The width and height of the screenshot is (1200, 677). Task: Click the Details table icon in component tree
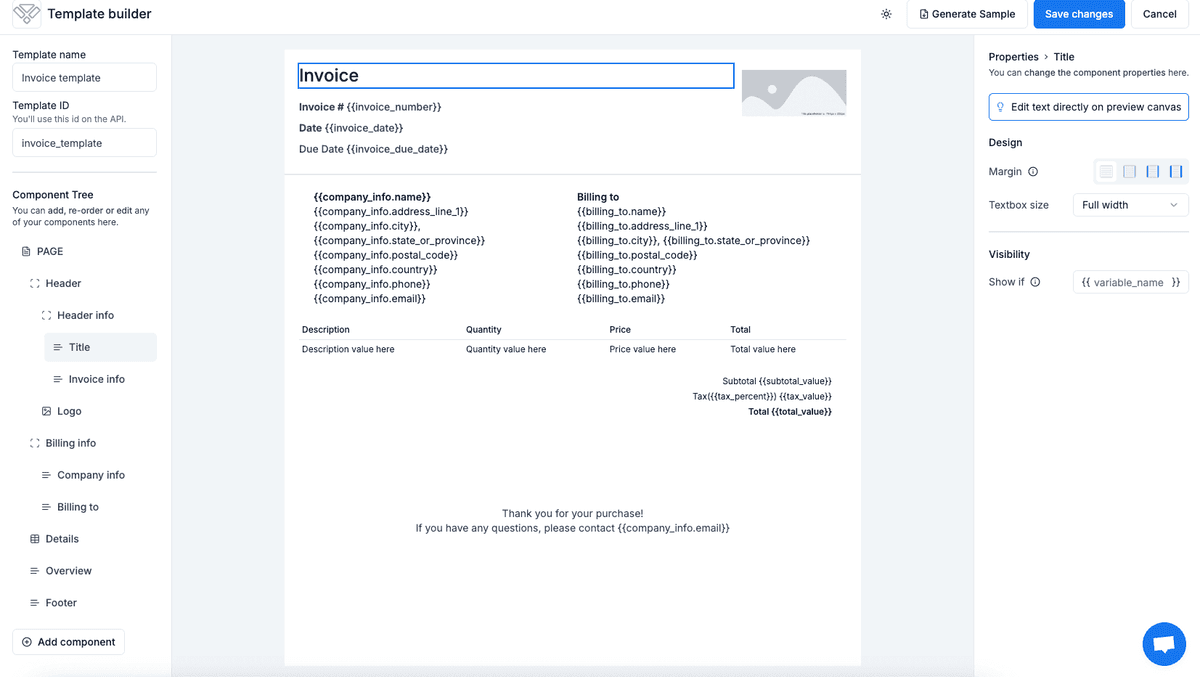click(x=33, y=538)
